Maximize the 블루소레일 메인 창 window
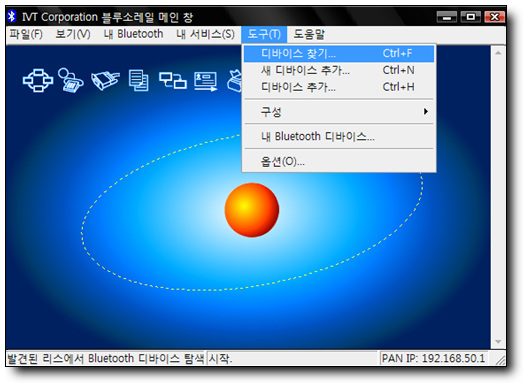Viewport: 523px width, 383px height. tap(470, 17)
